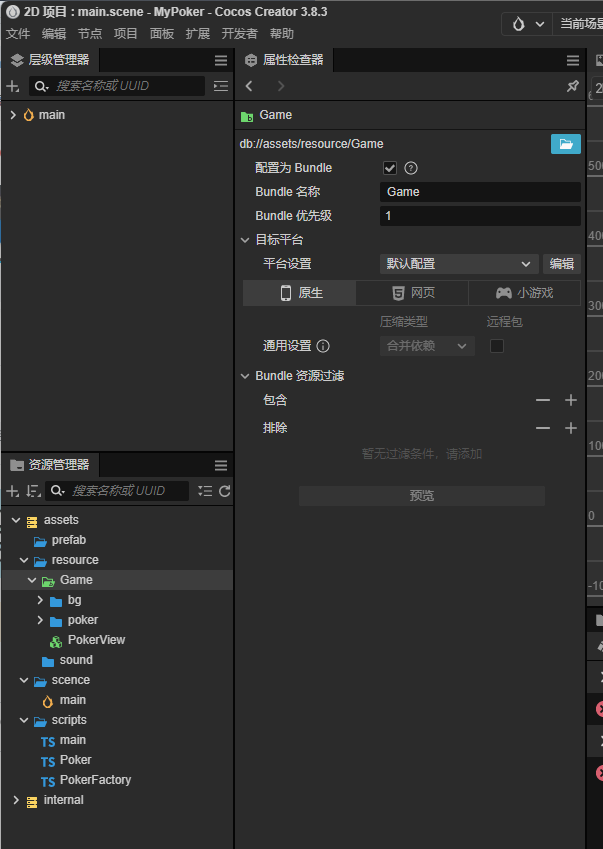Open 平台设置 默认配置 dropdown
603x849 pixels.
point(459,264)
